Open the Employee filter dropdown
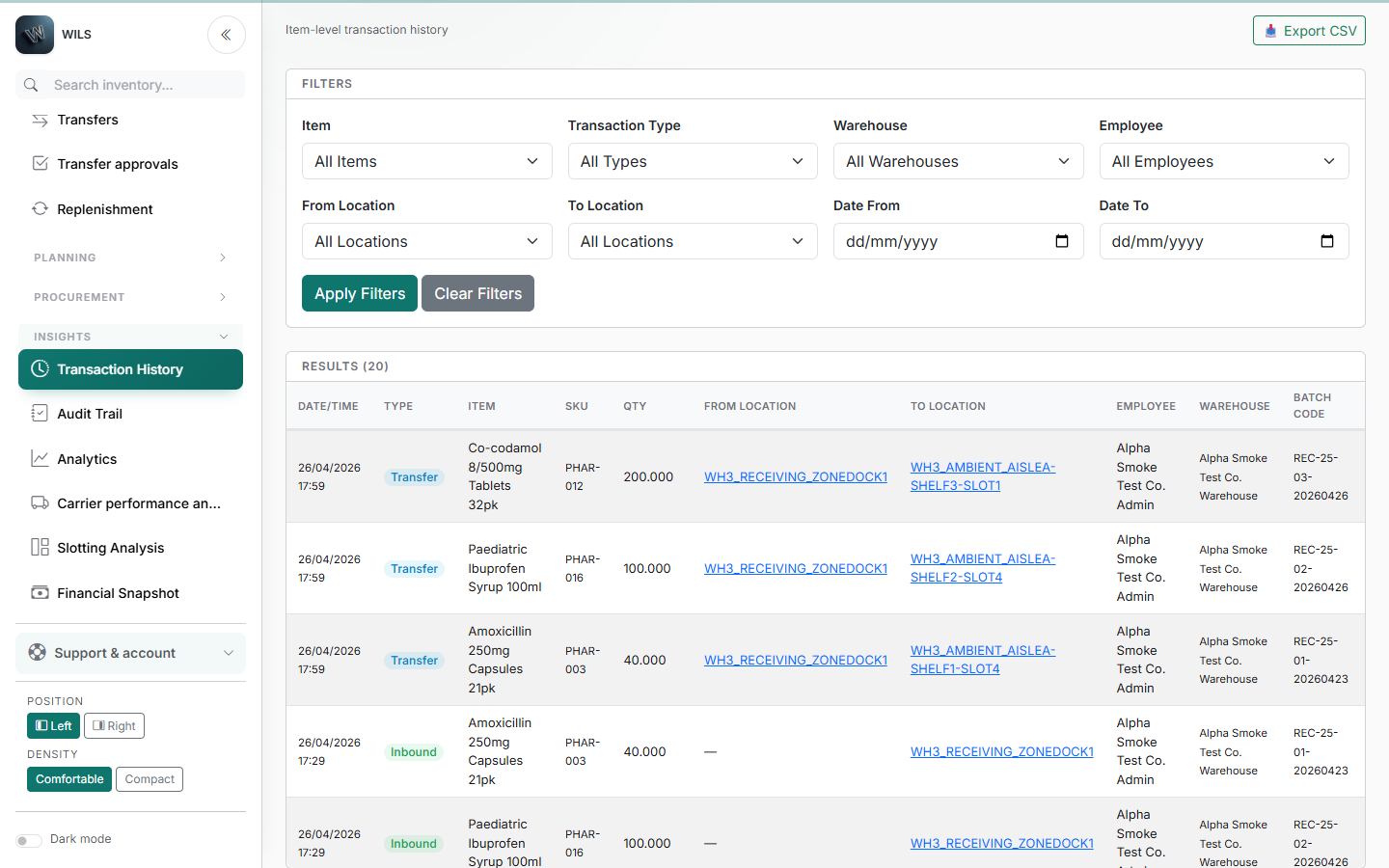This screenshot has width=1389, height=868. coord(1224,161)
